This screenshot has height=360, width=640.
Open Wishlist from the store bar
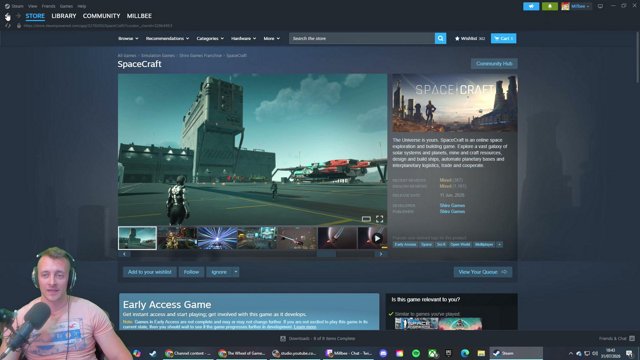[x=470, y=38]
